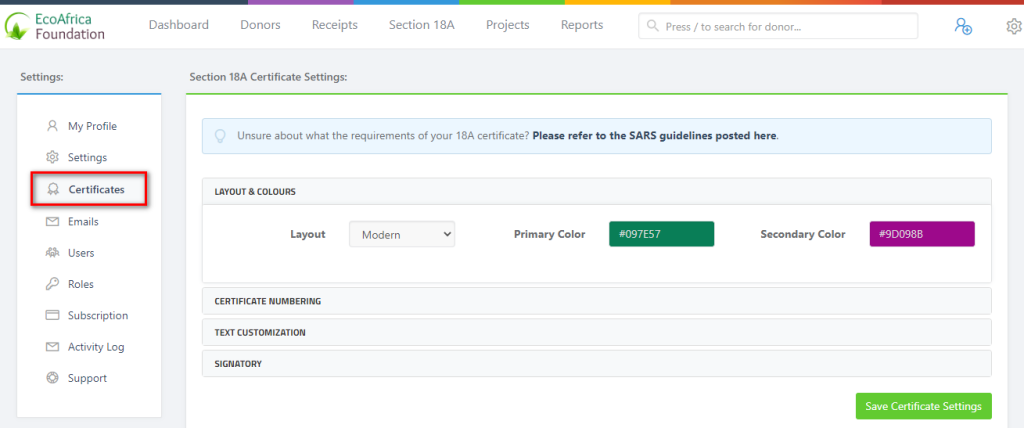
Task: Click the Subscription card icon
Action: [x=52, y=316]
